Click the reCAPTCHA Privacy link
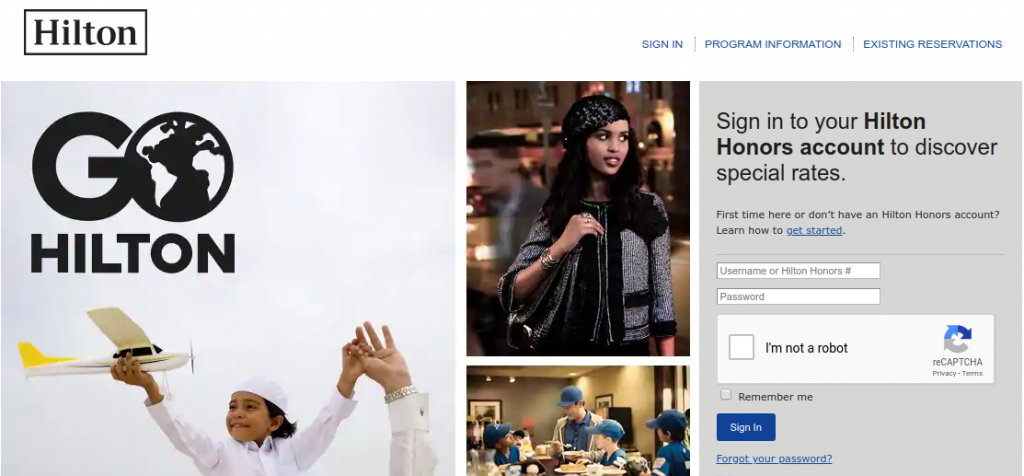1024x476 pixels. (x=944, y=373)
